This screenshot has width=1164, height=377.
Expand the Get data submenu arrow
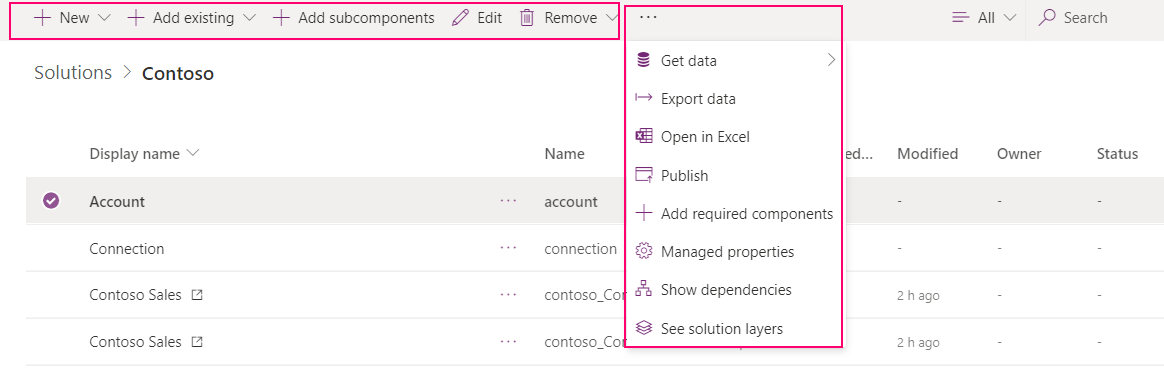(831, 60)
